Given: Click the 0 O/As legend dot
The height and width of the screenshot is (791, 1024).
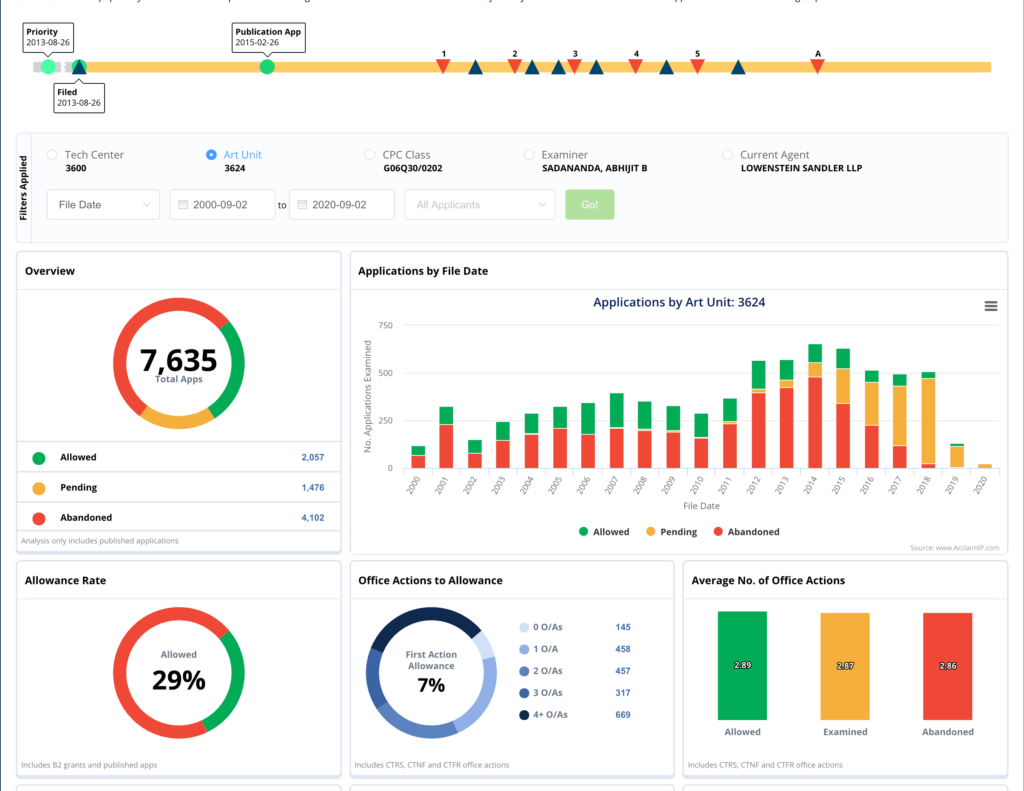Looking at the screenshot, I should (524, 628).
